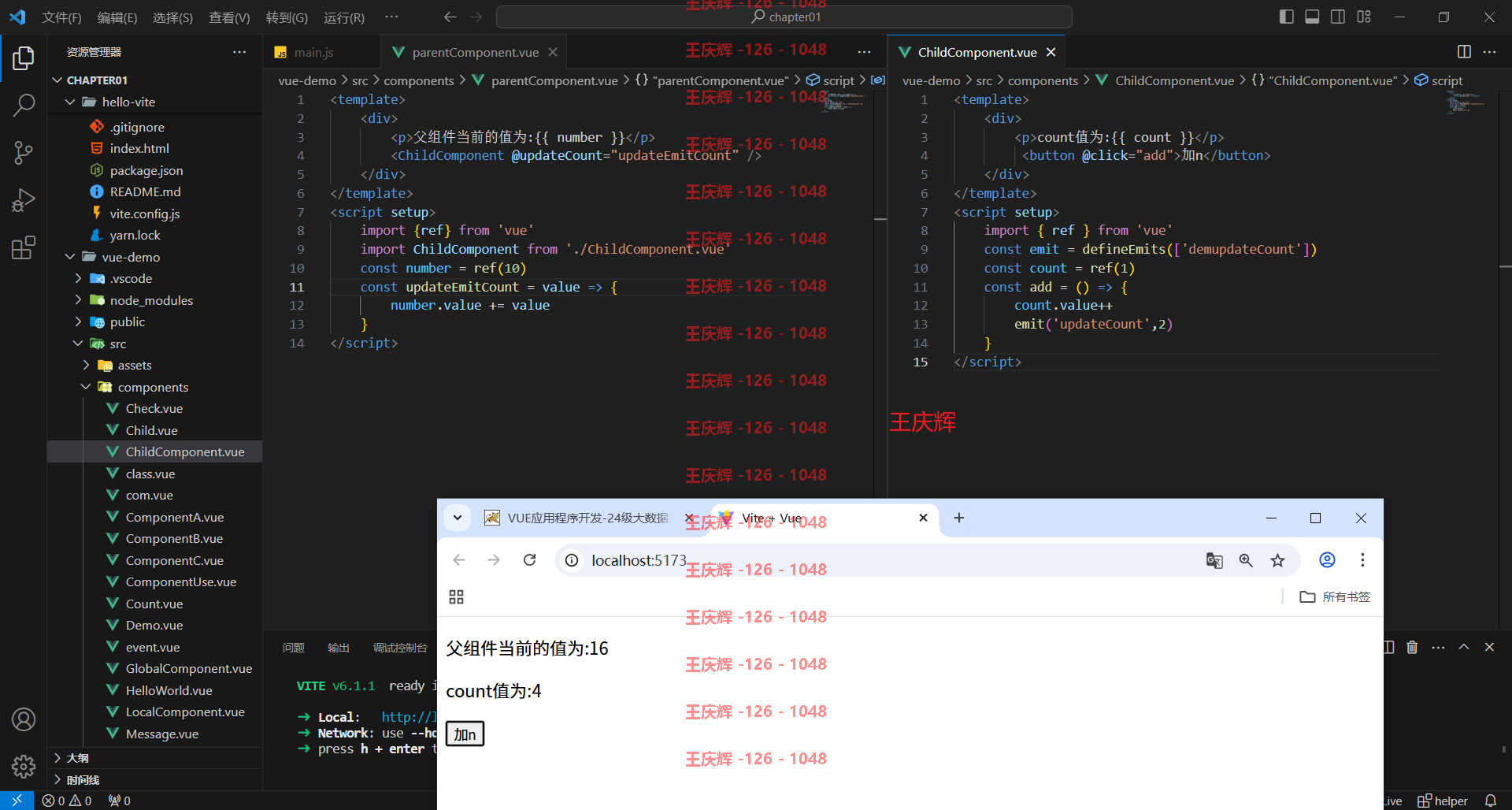Open the 转到(G) menu
Viewport: 1512px width, 810px height.
287,17
